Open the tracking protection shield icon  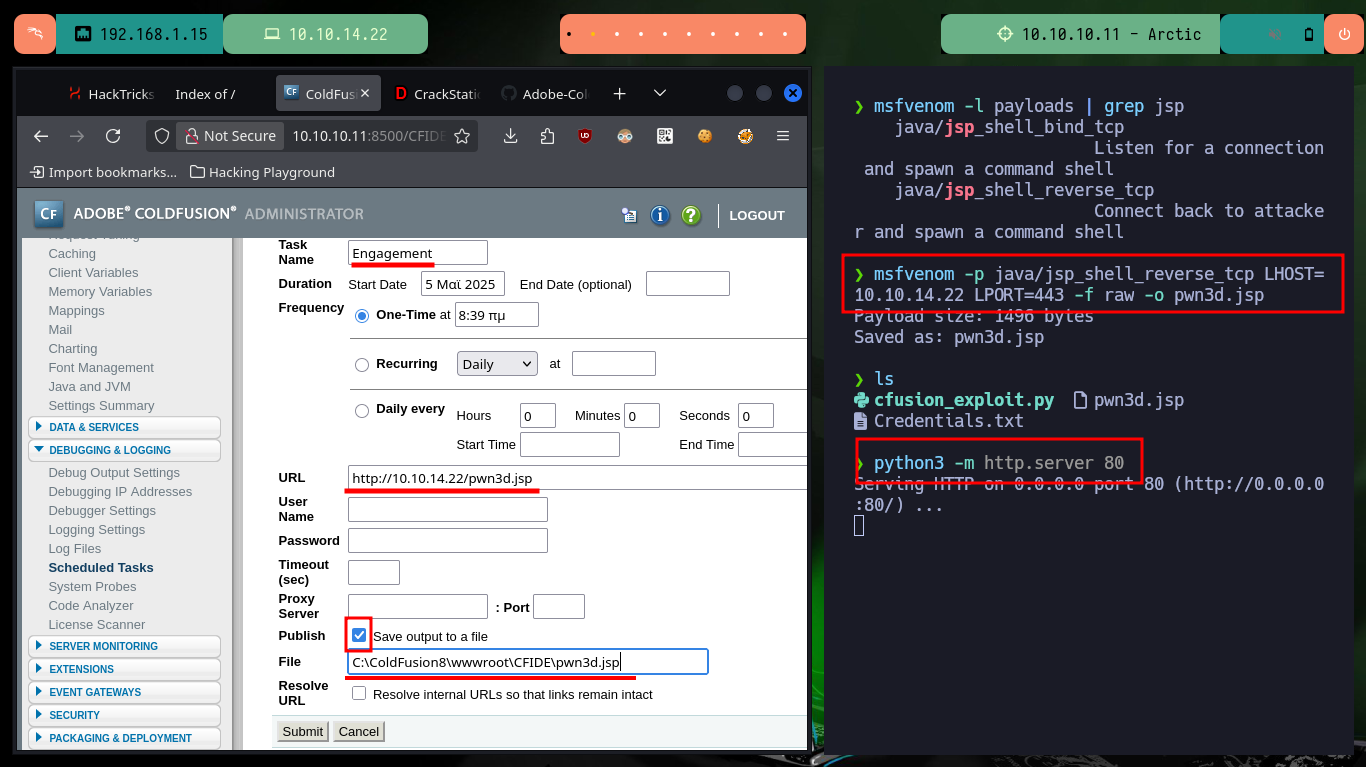pos(163,136)
